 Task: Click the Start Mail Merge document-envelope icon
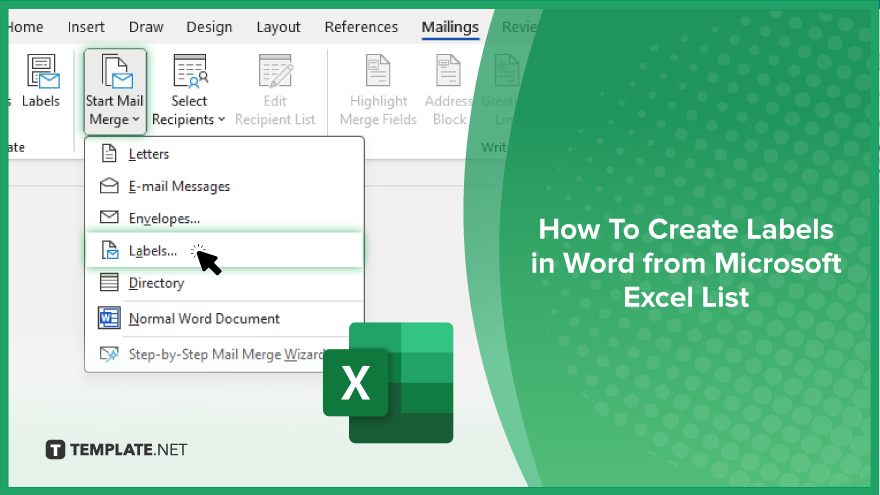pos(117,72)
